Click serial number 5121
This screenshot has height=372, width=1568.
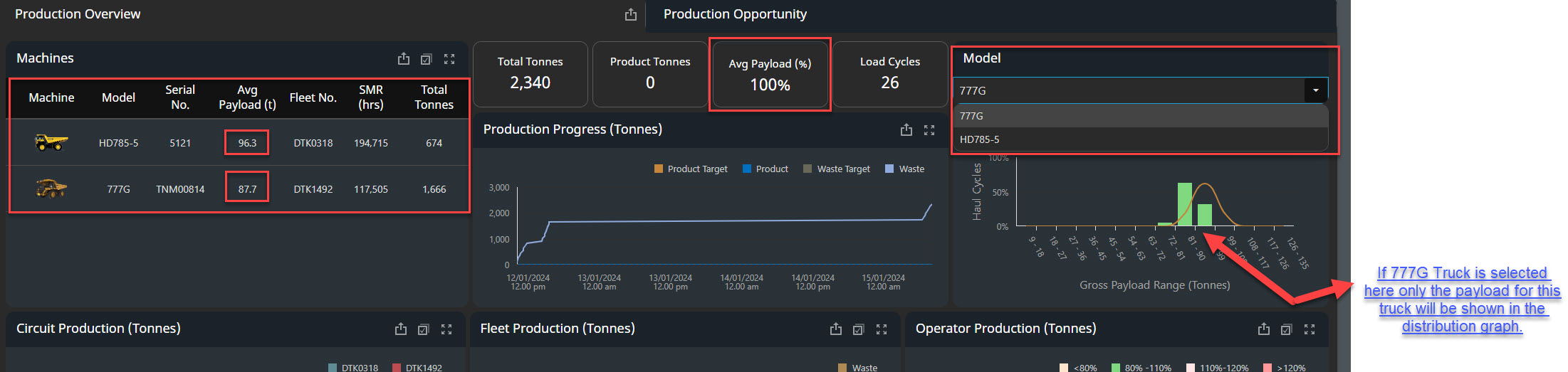point(180,143)
